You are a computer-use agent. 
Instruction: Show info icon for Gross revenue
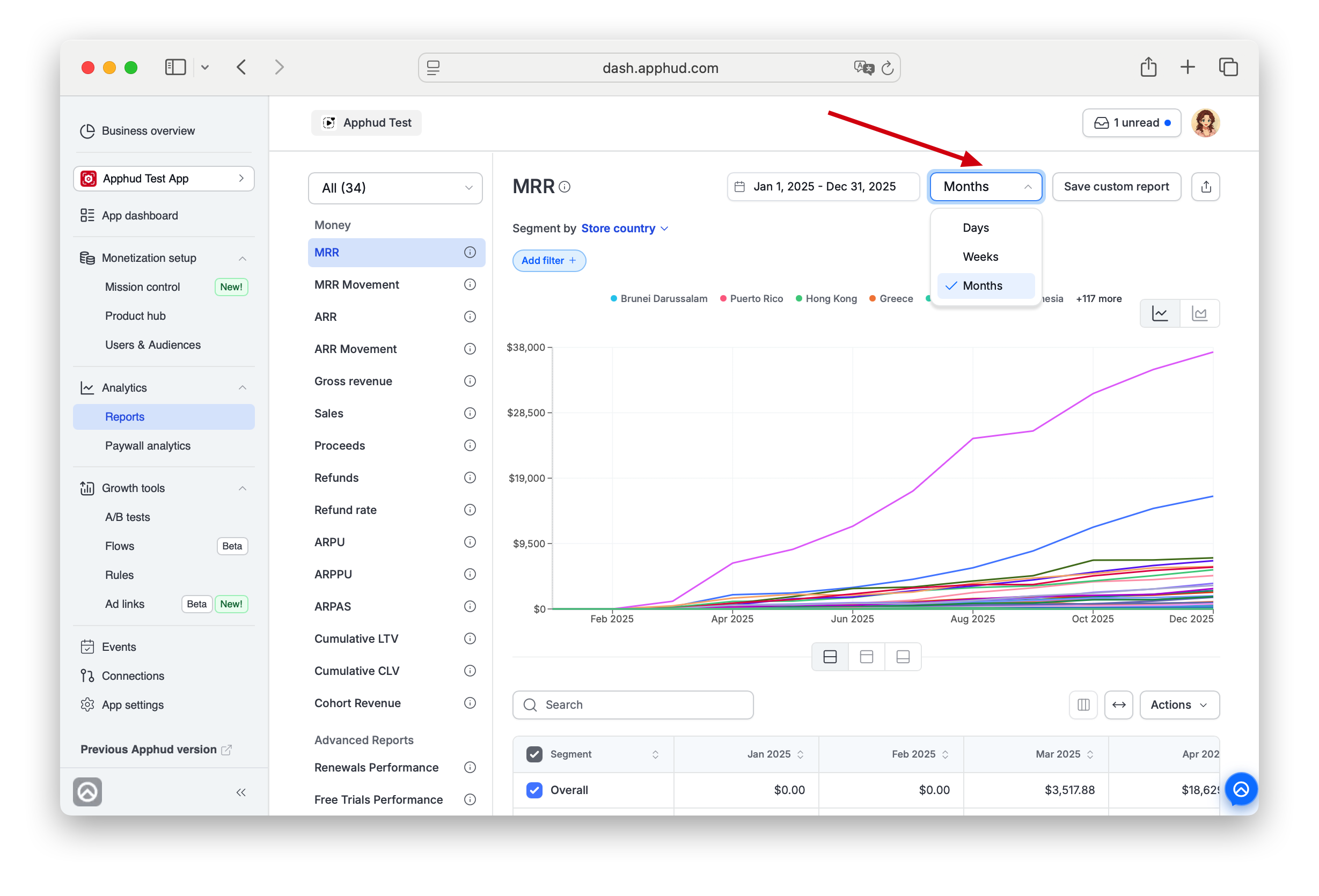(470, 381)
